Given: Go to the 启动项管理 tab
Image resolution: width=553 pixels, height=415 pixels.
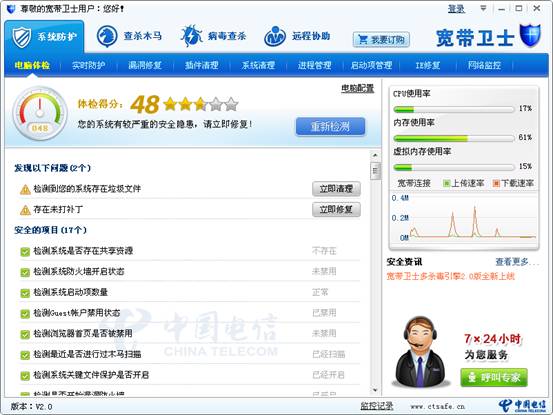Looking at the screenshot, I should (371, 65).
